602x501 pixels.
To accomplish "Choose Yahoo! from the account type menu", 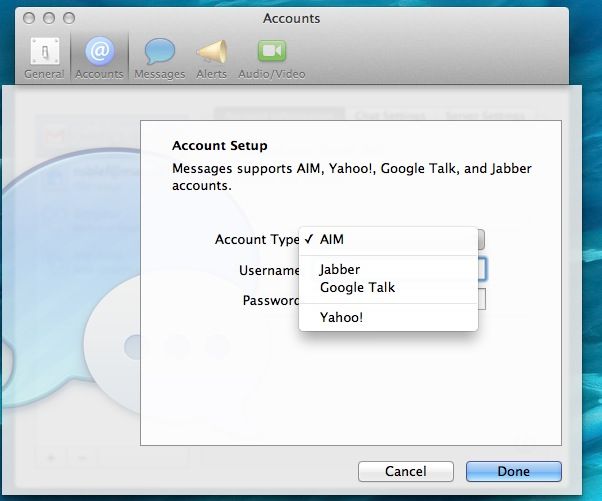I will click(x=388, y=317).
